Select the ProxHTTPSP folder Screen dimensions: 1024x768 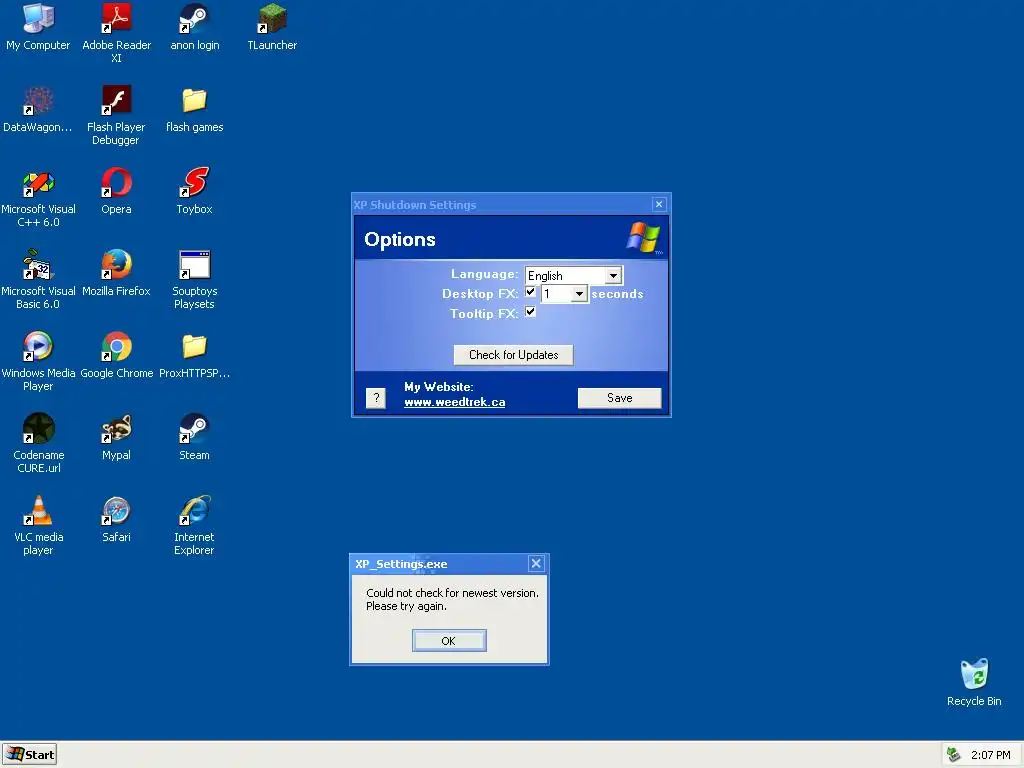(x=194, y=356)
